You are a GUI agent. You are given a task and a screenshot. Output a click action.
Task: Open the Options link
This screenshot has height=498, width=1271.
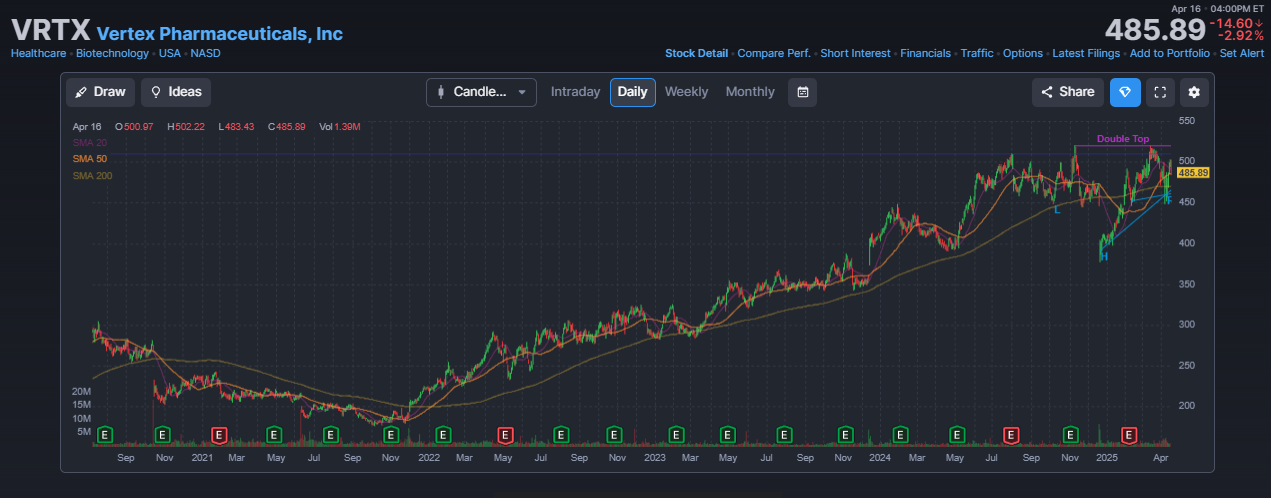click(x=1023, y=54)
